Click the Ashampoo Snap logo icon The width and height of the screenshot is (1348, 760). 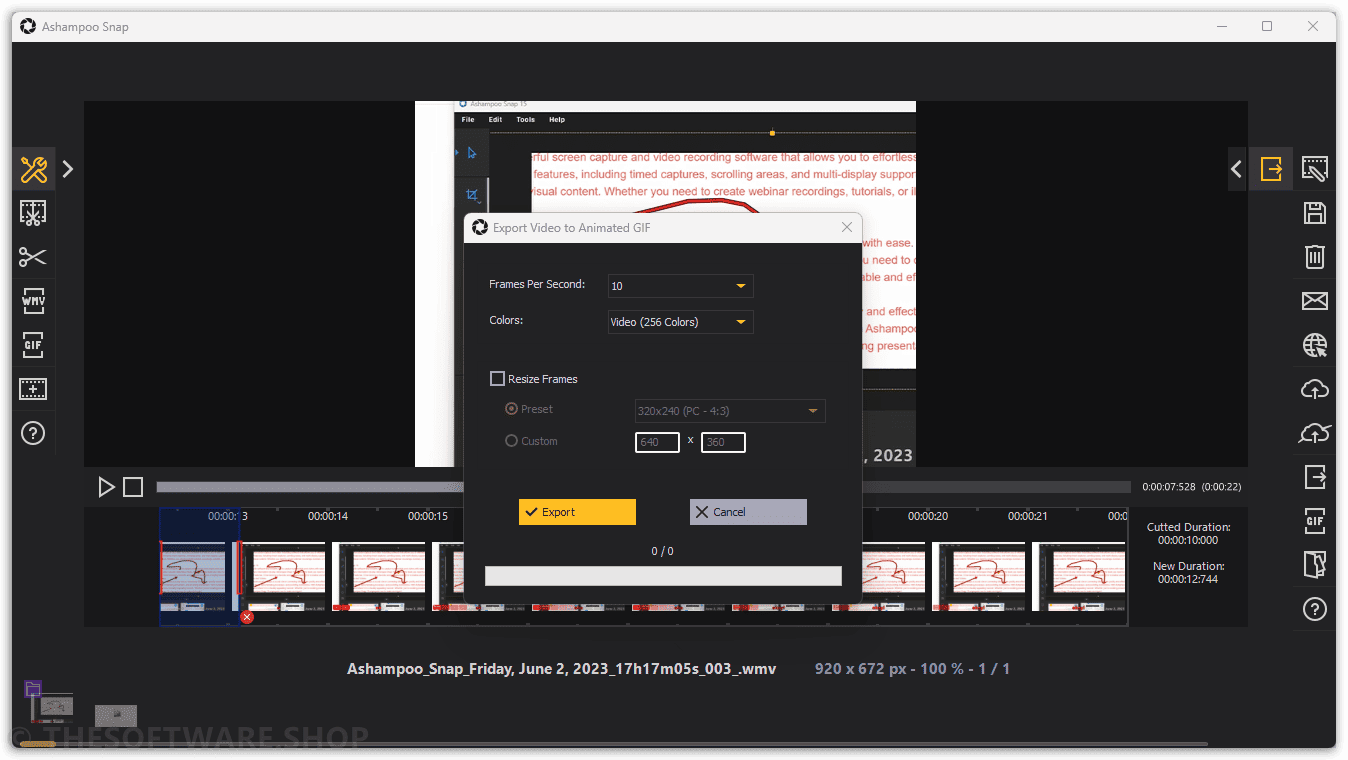[28, 26]
